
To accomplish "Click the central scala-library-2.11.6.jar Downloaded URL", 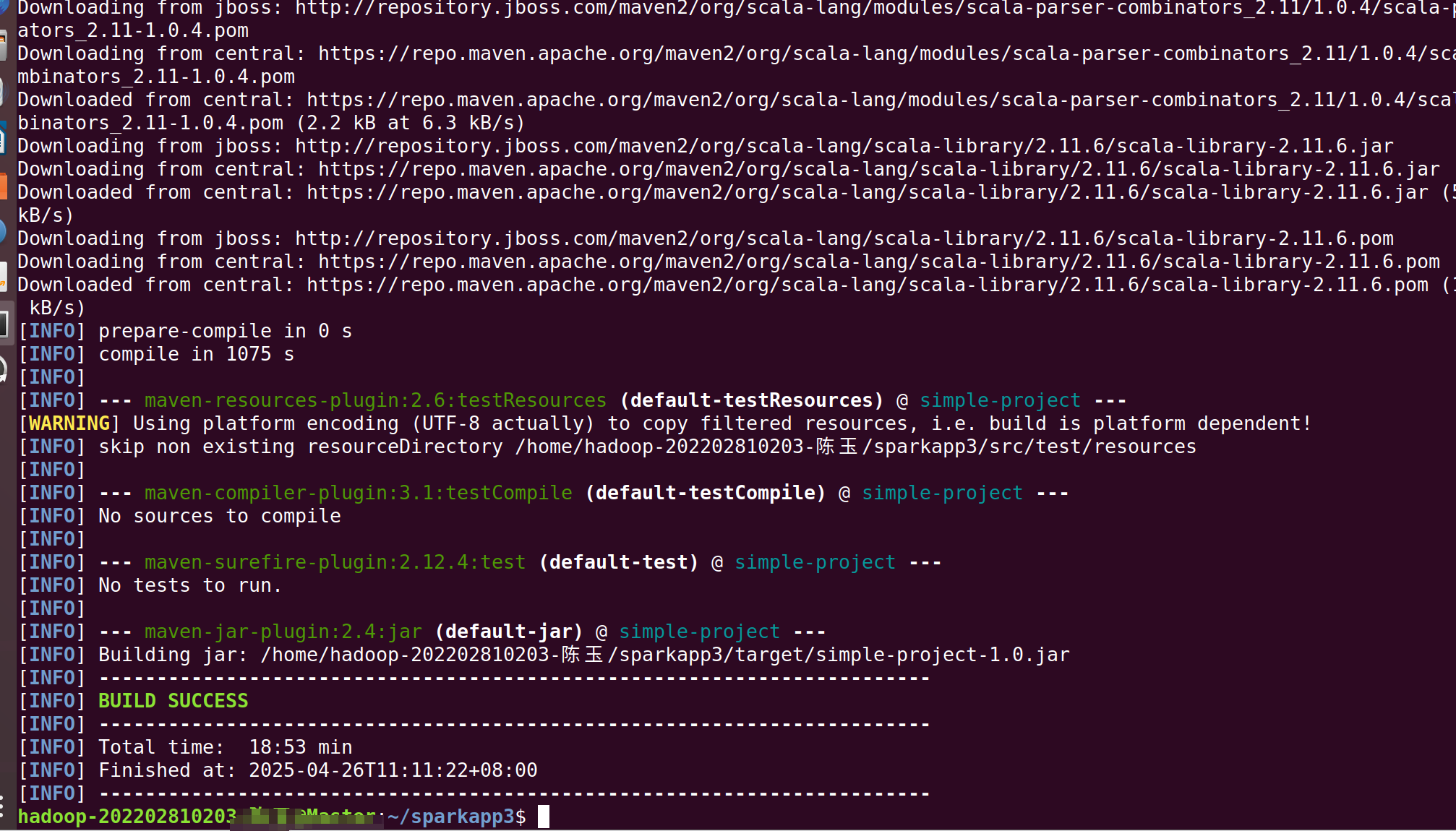I will 867,192.
